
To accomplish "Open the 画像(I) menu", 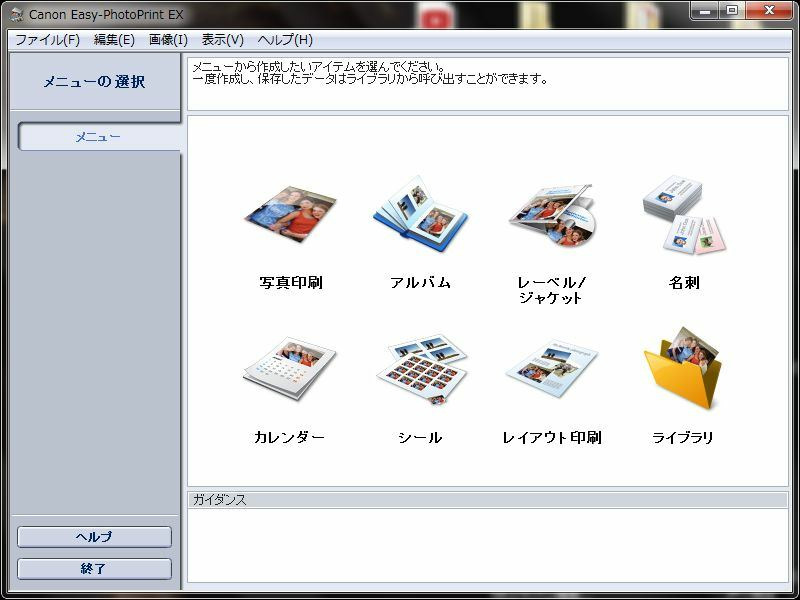I will (168, 40).
